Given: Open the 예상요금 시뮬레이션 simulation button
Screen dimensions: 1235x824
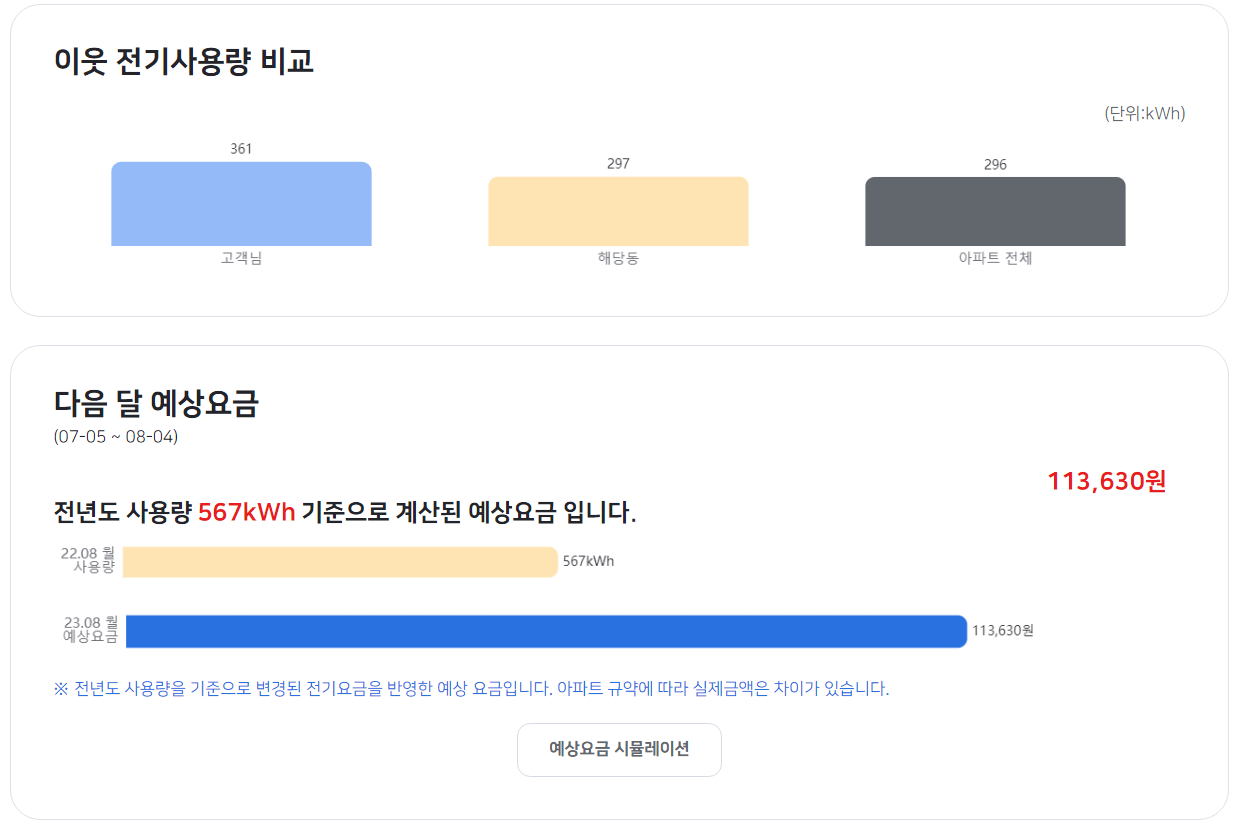Looking at the screenshot, I should coord(619,749).
